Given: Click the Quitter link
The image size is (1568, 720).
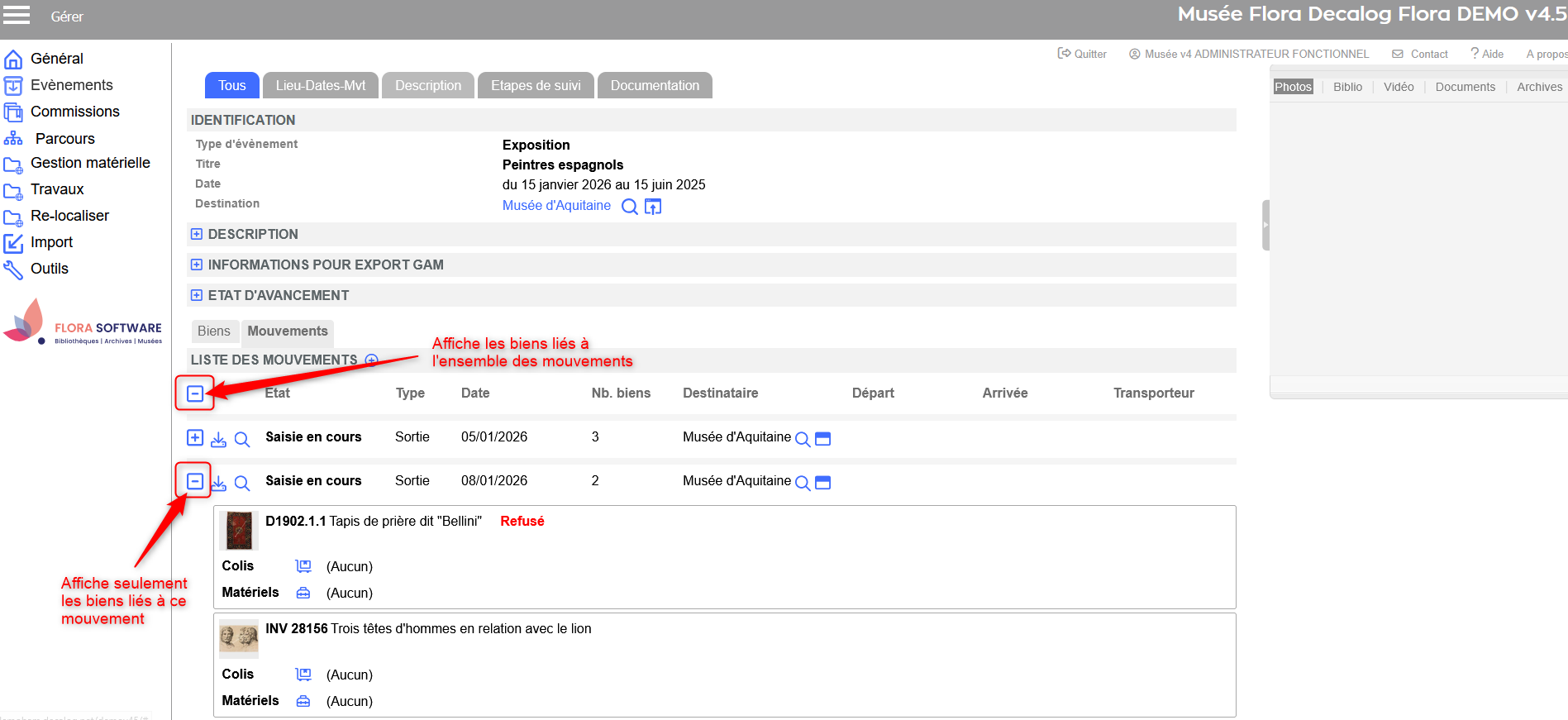Looking at the screenshot, I should pyautogui.click(x=1082, y=54).
